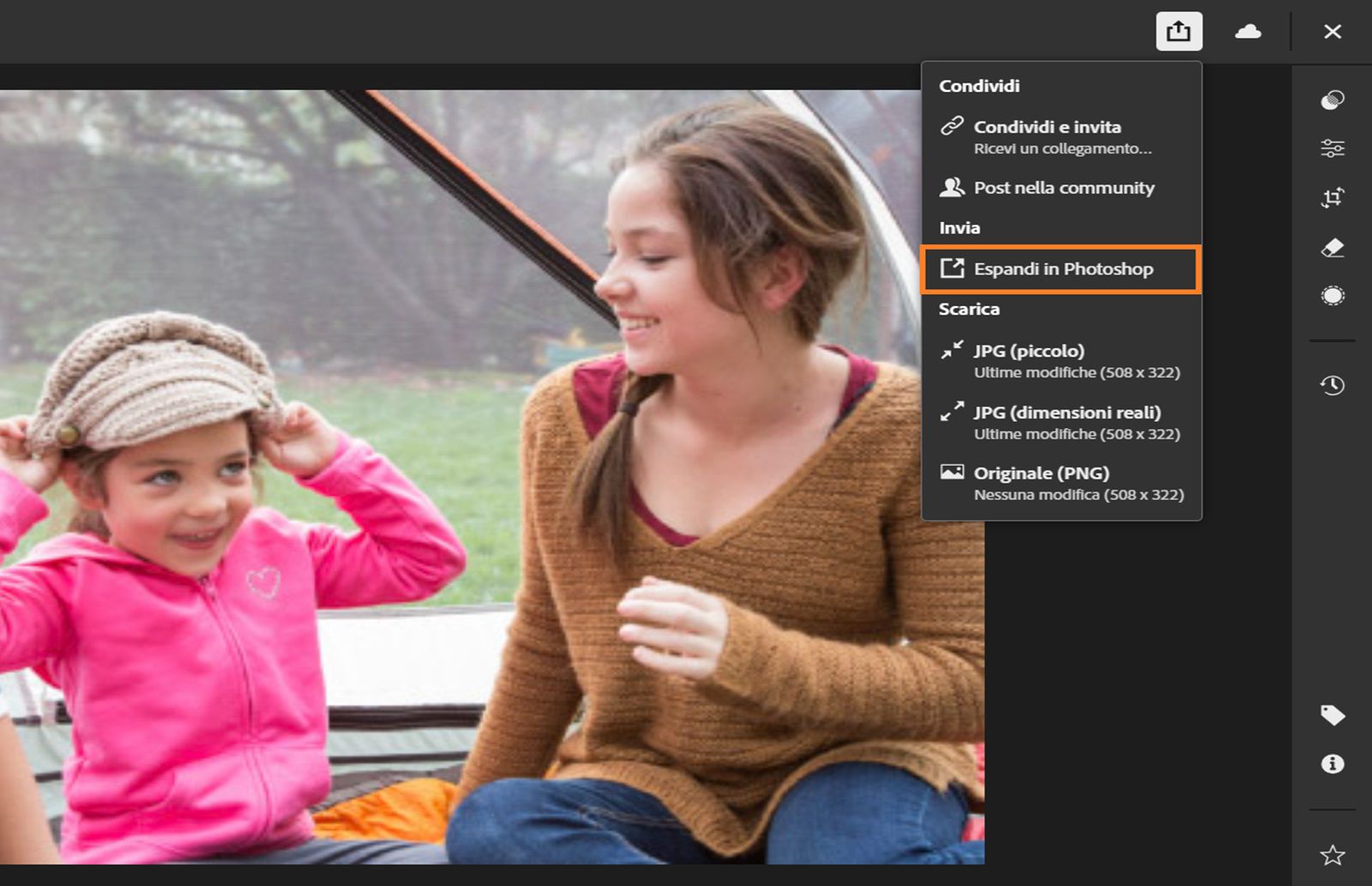1372x886 pixels.
Task: Choose Post nella community
Action: click(1063, 188)
